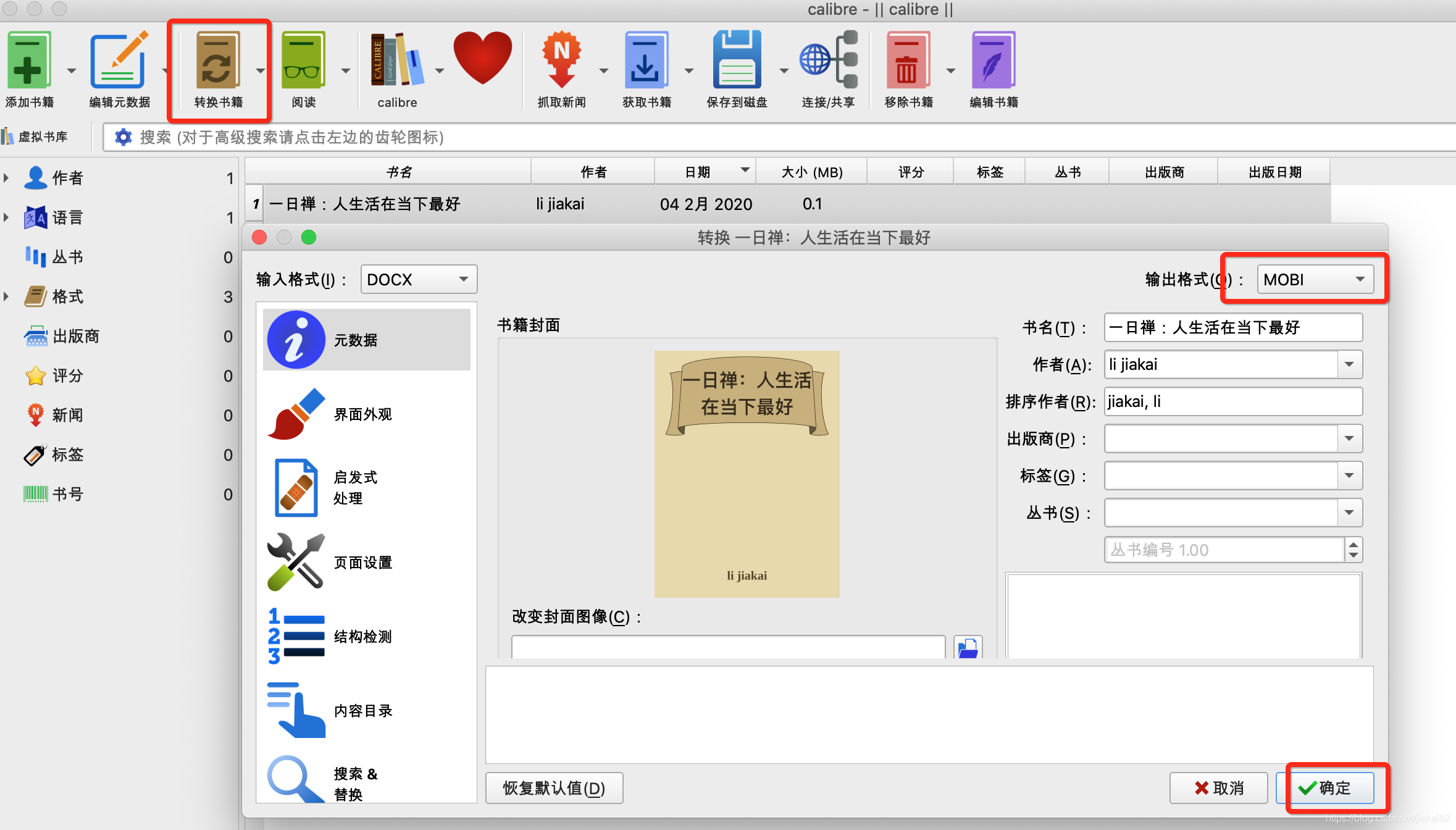1456x830 pixels.
Task: Expand the Authors (作者) tree item
Action: pos(6,178)
